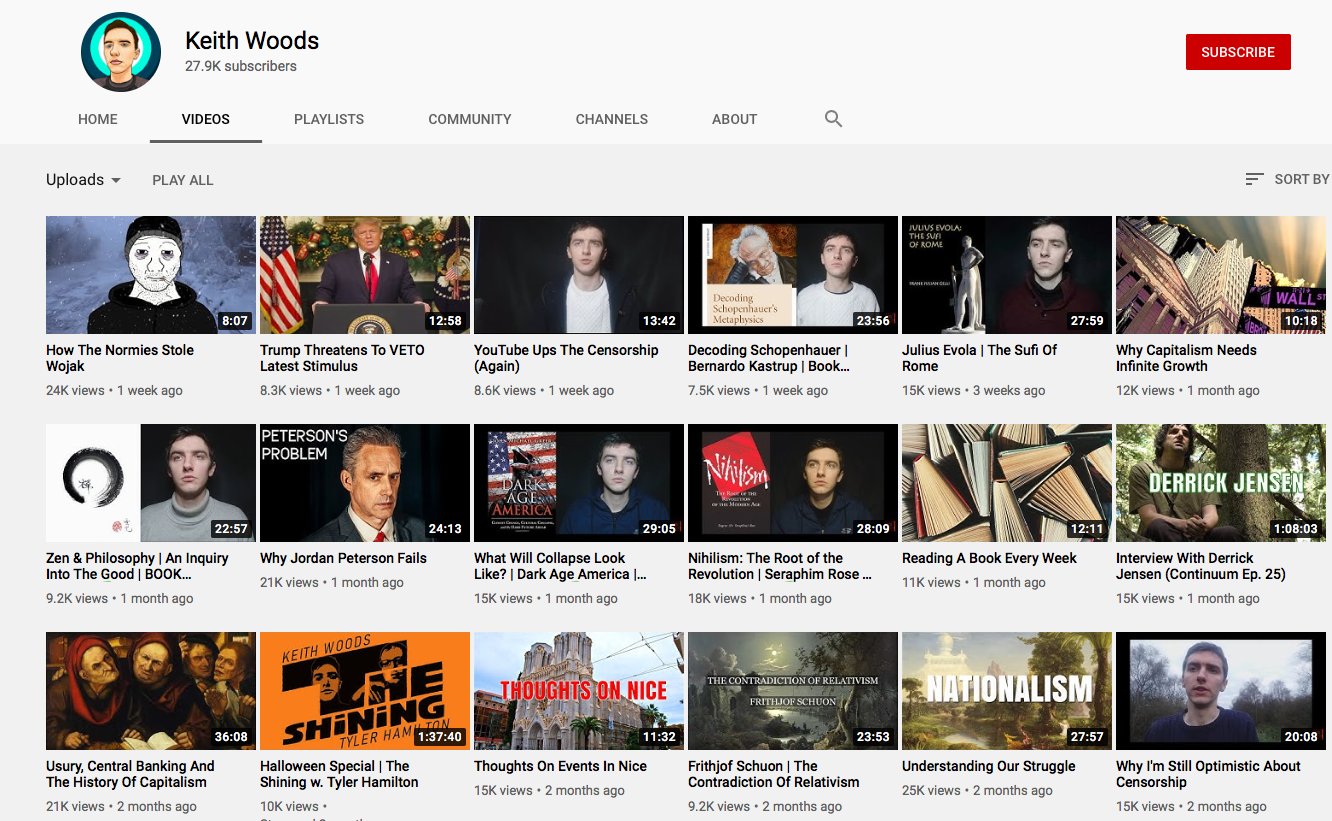
Task: Open Zen & Philosophy video thumbnail
Action: pyautogui.click(x=151, y=483)
